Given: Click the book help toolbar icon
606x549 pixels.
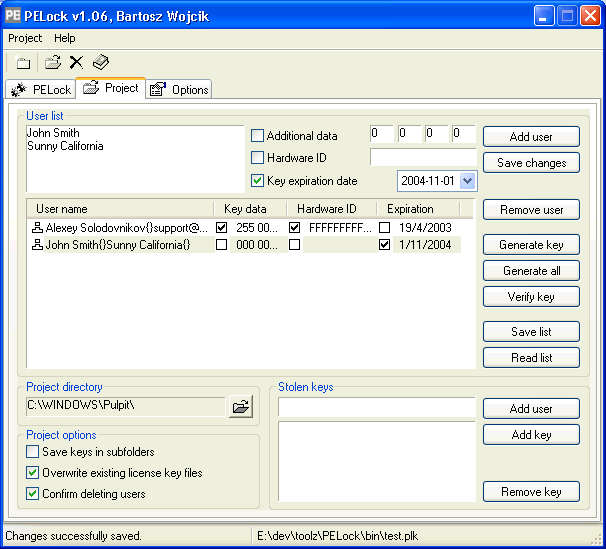Looking at the screenshot, I should click(100, 62).
